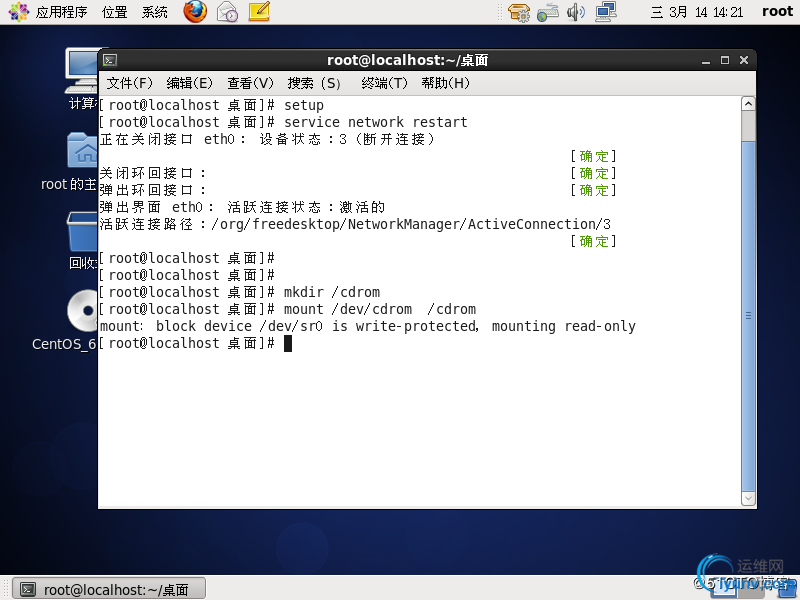The image size is (800, 600).
Task: Click the terminal vertical scrollbar thumb
Action: coord(748,316)
